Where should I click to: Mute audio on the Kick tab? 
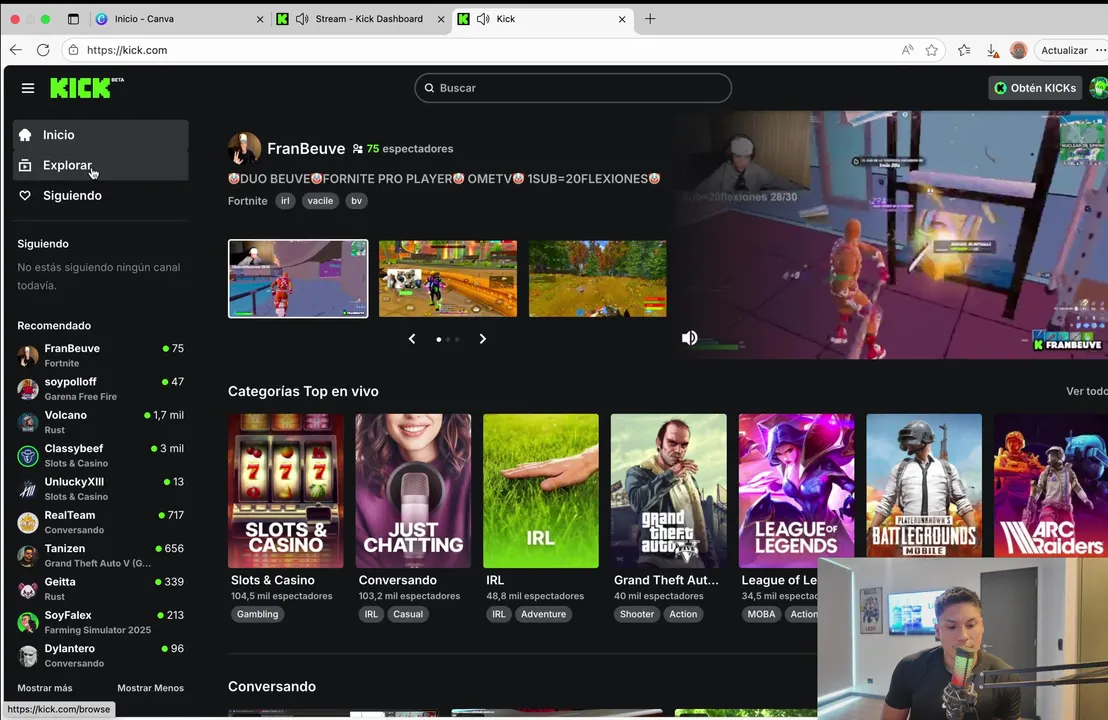coord(483,19)
